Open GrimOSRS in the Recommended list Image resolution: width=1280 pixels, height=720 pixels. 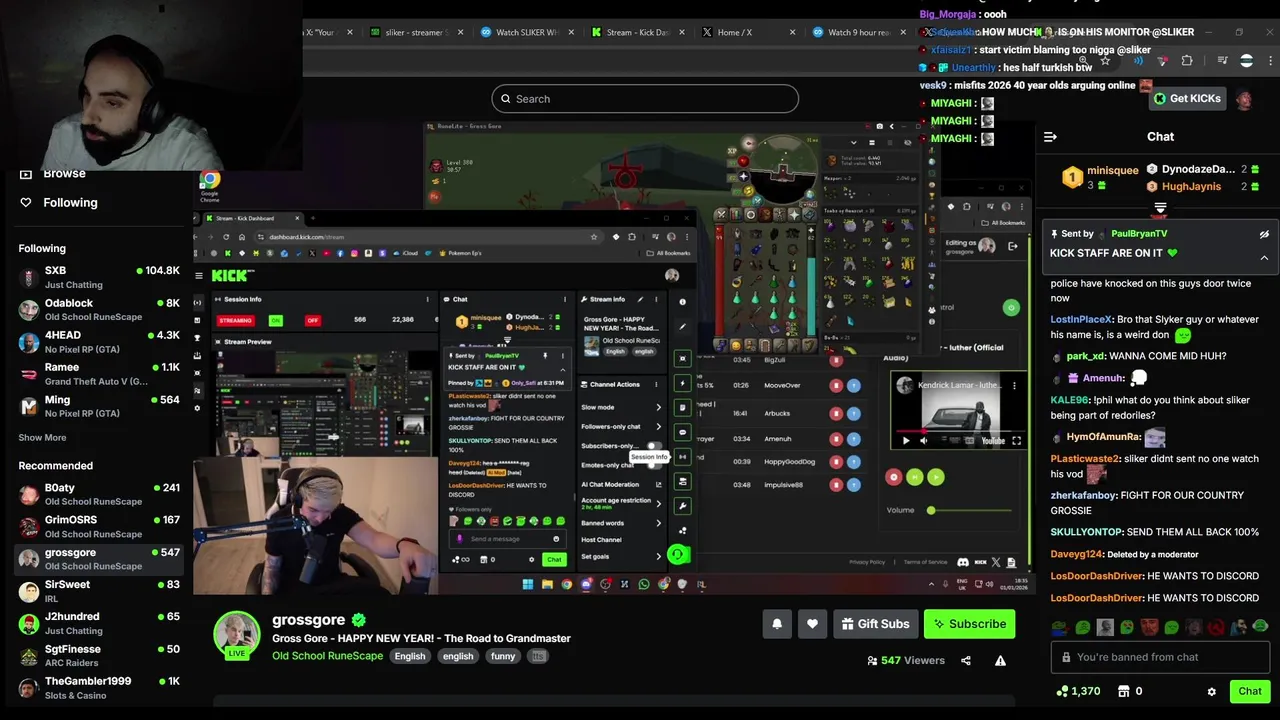tap(99, 526)
